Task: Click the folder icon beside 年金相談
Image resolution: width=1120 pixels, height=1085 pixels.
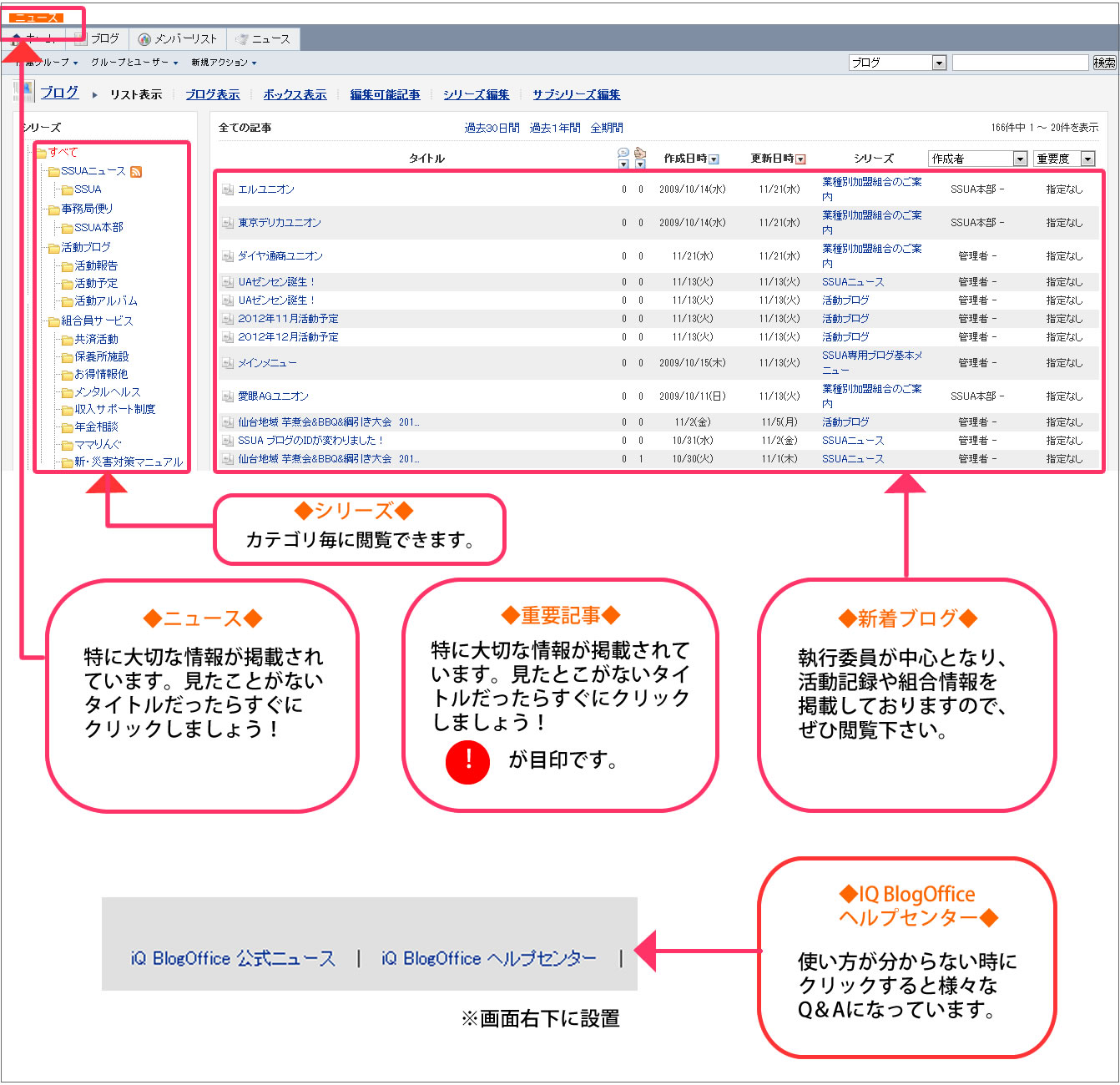Action: click(x=68, y=427)
